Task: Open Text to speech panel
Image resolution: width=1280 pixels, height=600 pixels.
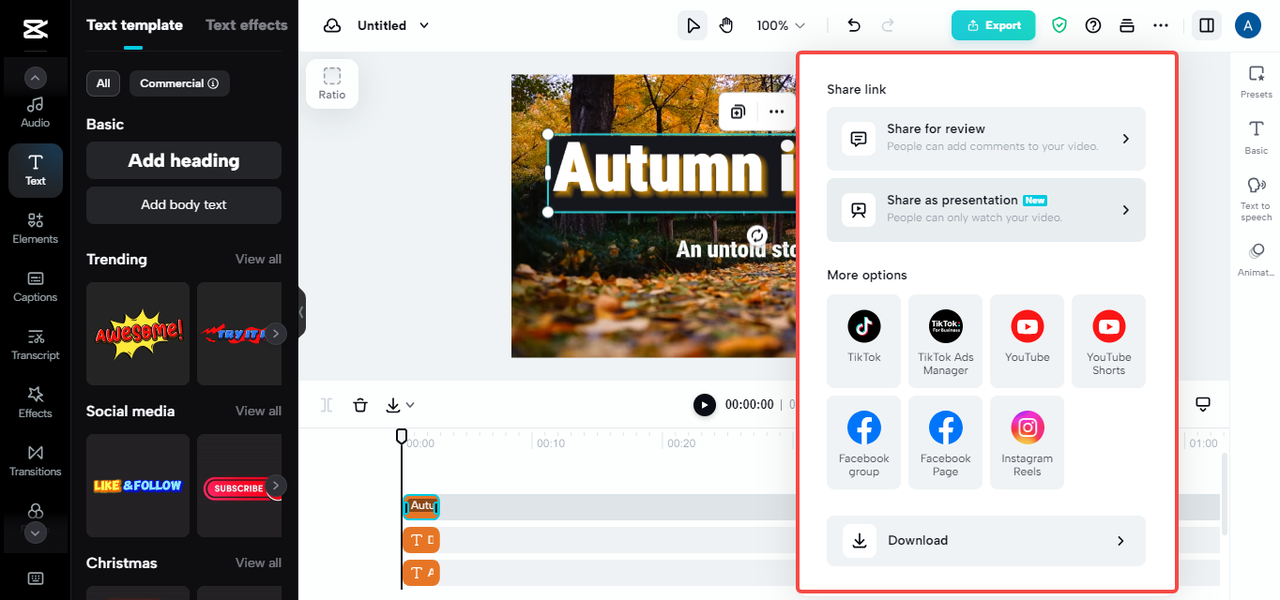Action: (x=1256, y=198)
